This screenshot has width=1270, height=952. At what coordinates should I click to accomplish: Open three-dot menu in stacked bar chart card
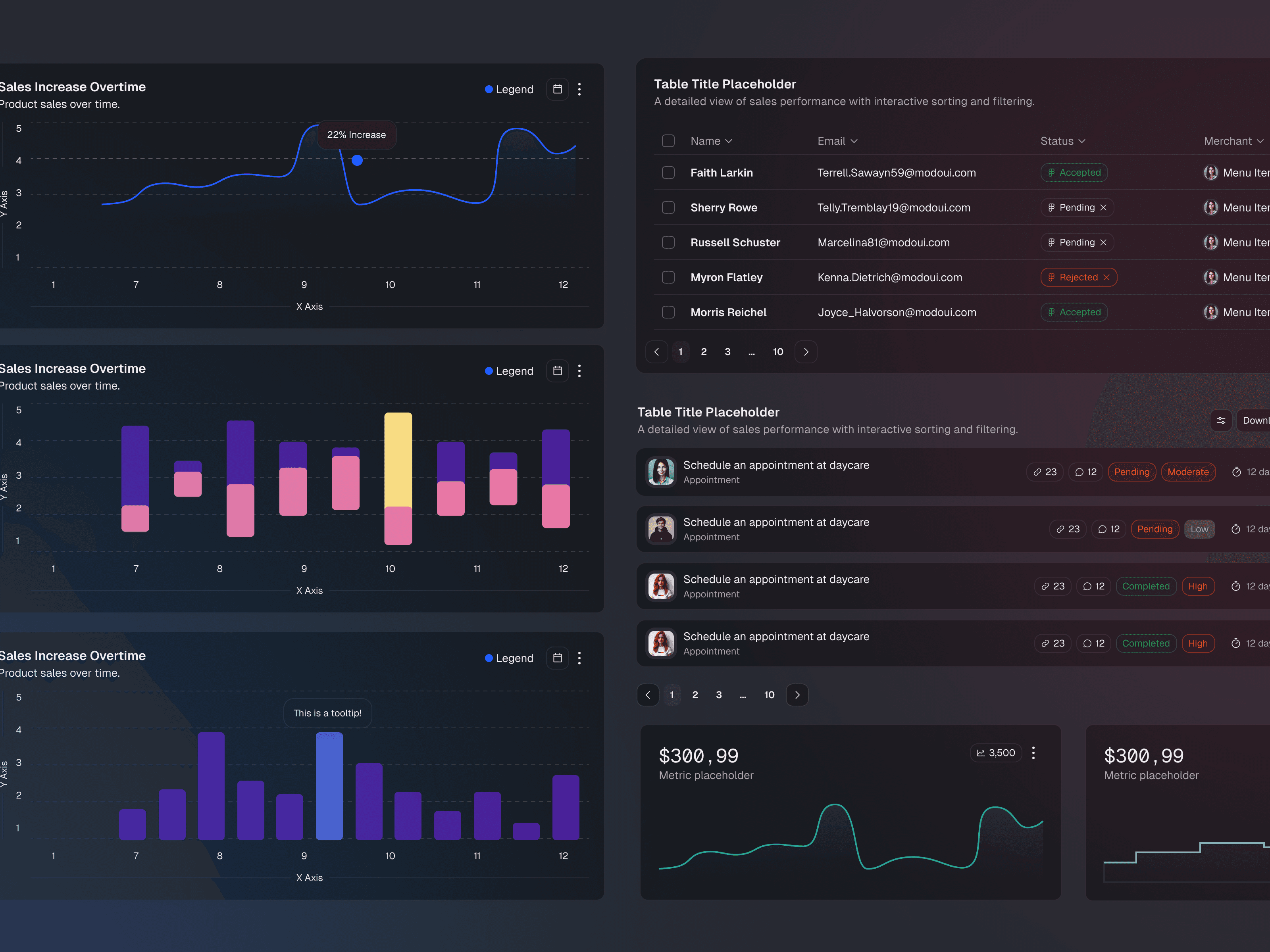(x=579, y=371)
